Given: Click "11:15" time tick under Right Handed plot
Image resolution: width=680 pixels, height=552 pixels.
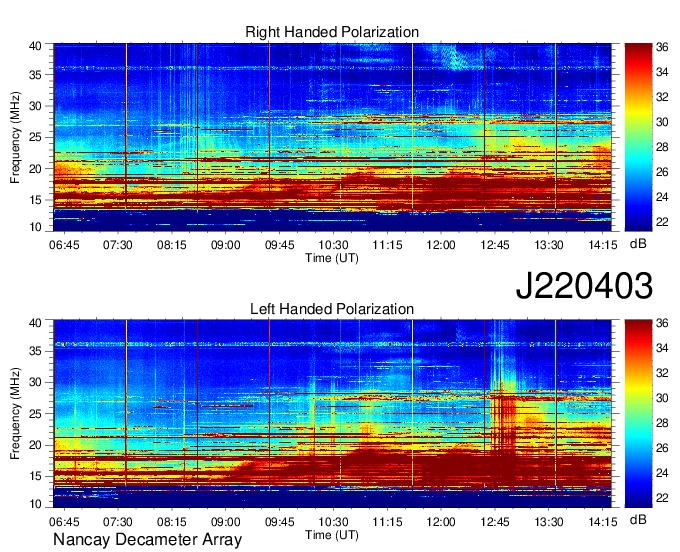Looking at the screenshot, I should 387,245.
